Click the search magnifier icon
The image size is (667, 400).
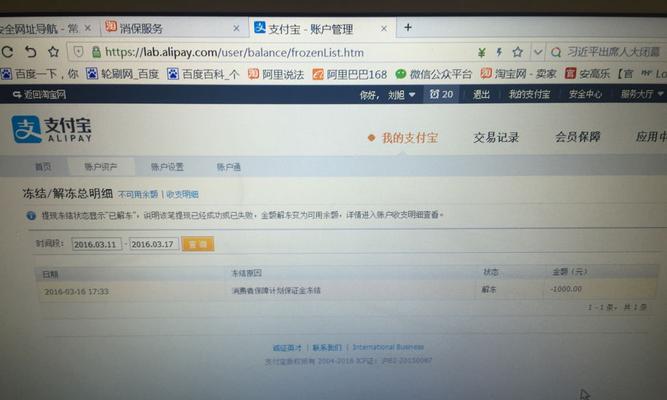tap(556, 52)
